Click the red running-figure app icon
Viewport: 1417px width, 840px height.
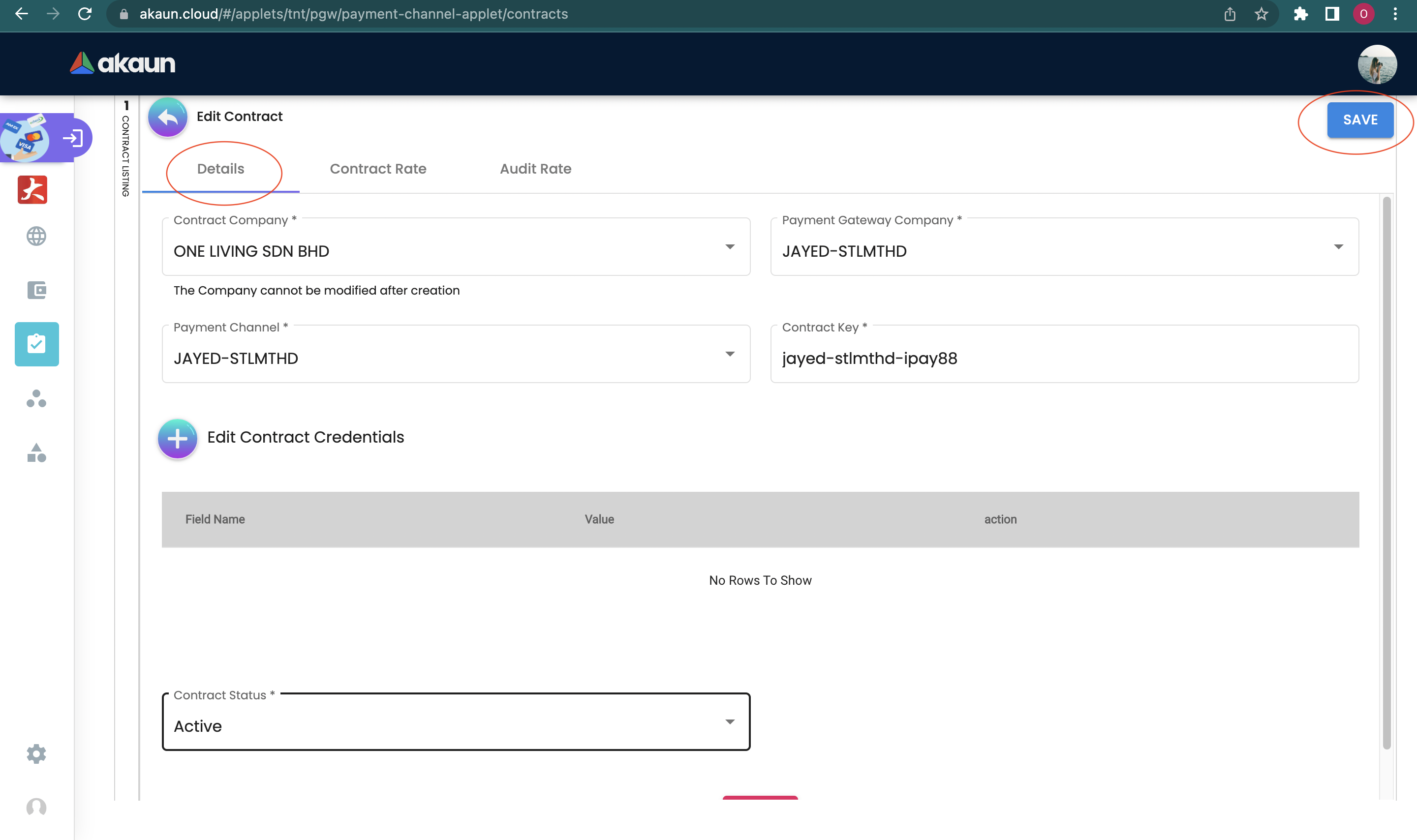32,190
